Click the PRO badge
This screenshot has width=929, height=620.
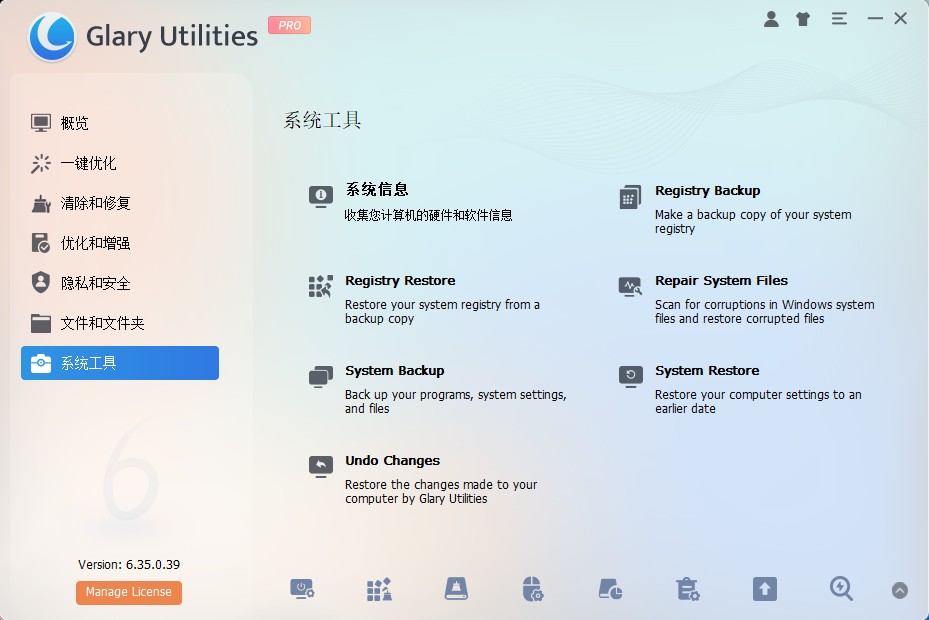point(289,25)
